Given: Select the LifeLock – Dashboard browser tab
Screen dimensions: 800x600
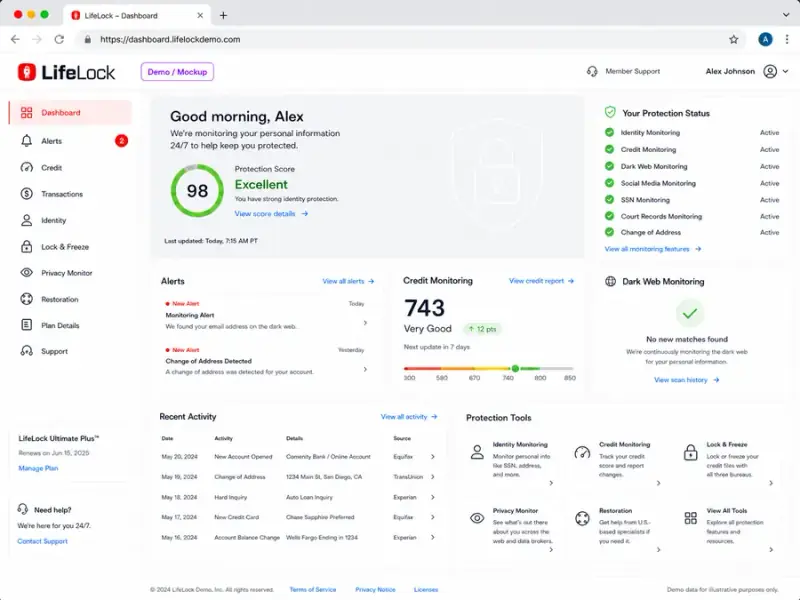Looking at the screenshot, I should click(x=137, y=15).
